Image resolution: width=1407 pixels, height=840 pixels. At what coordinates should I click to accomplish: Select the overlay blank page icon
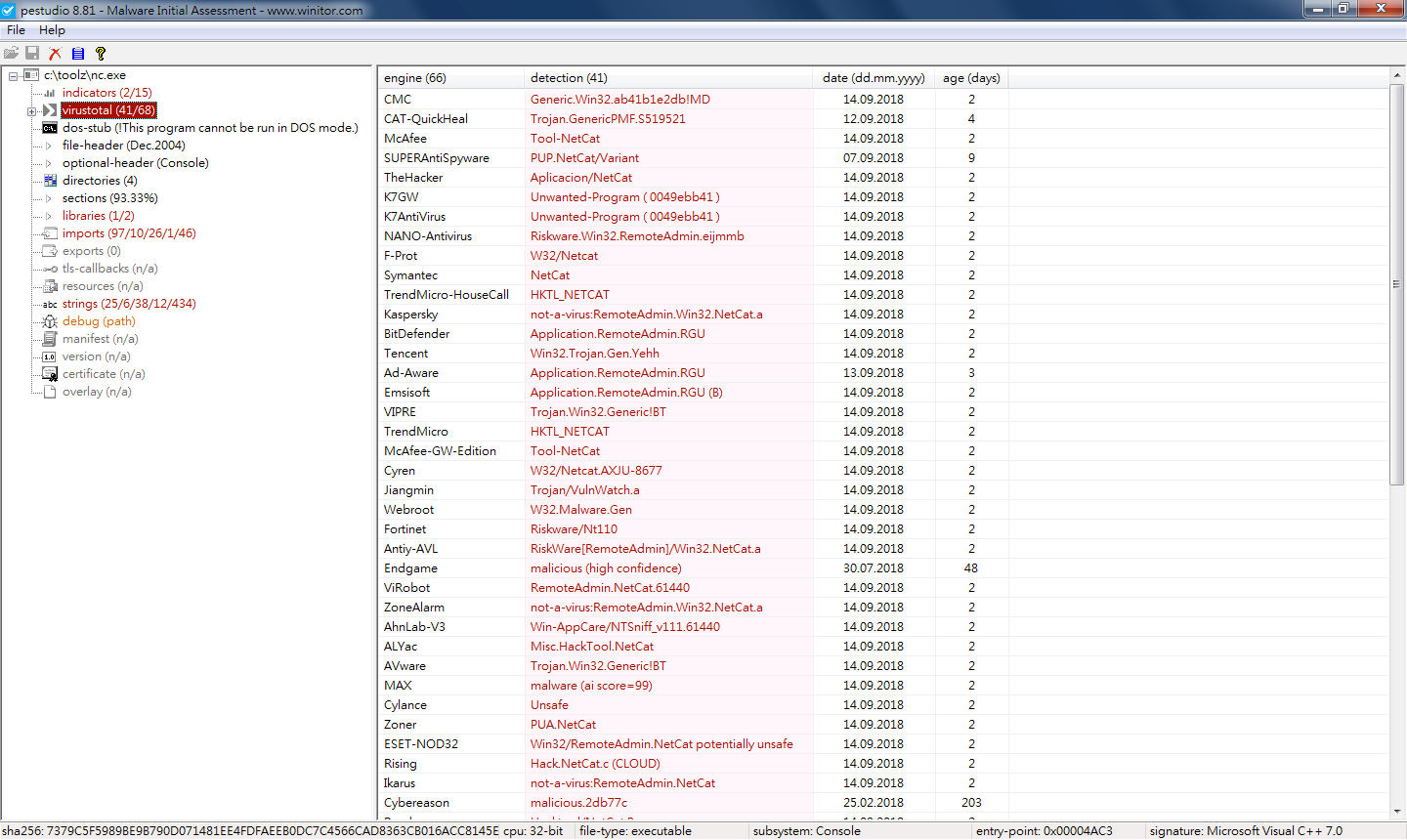coord(50,392)
